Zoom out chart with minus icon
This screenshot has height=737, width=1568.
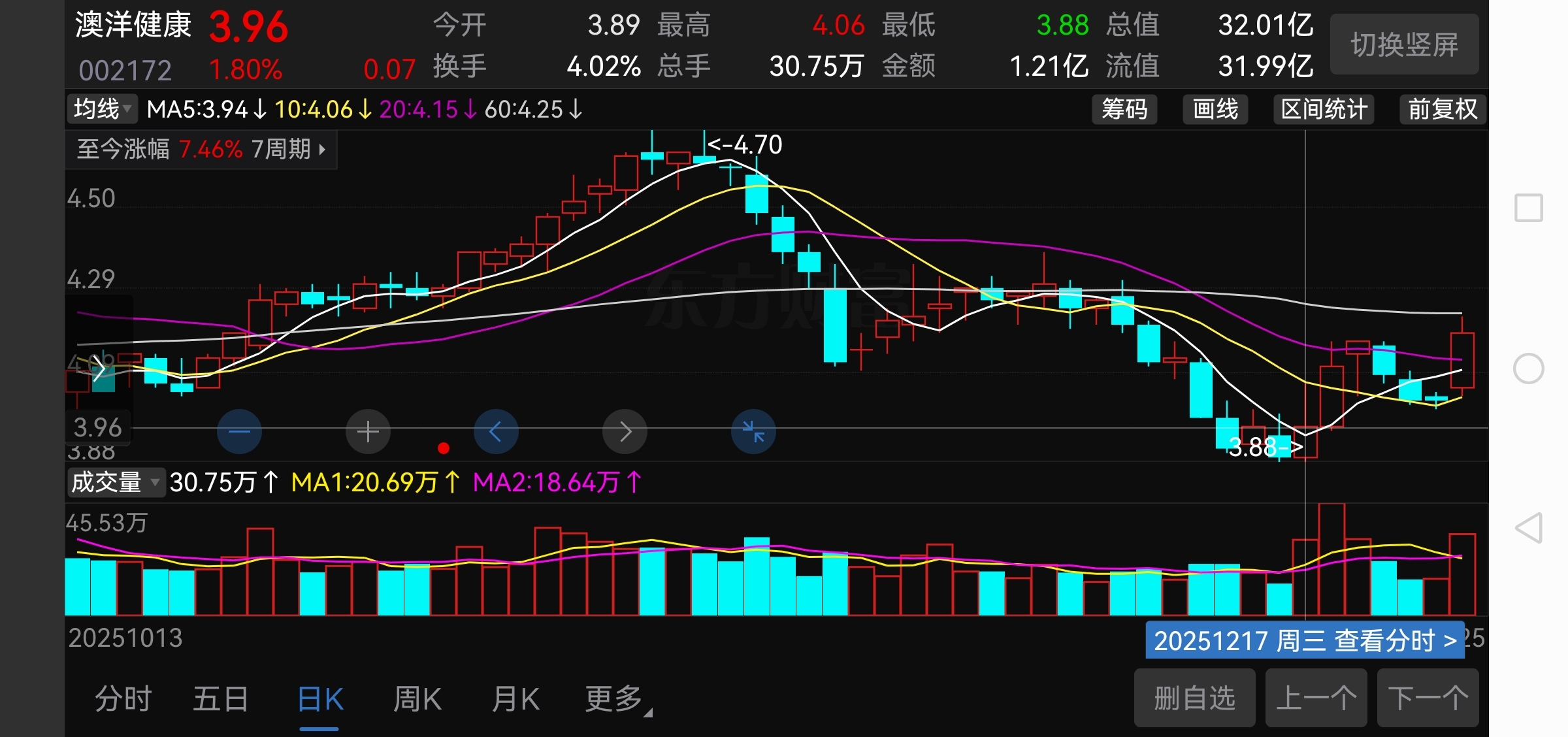[239, 432]
